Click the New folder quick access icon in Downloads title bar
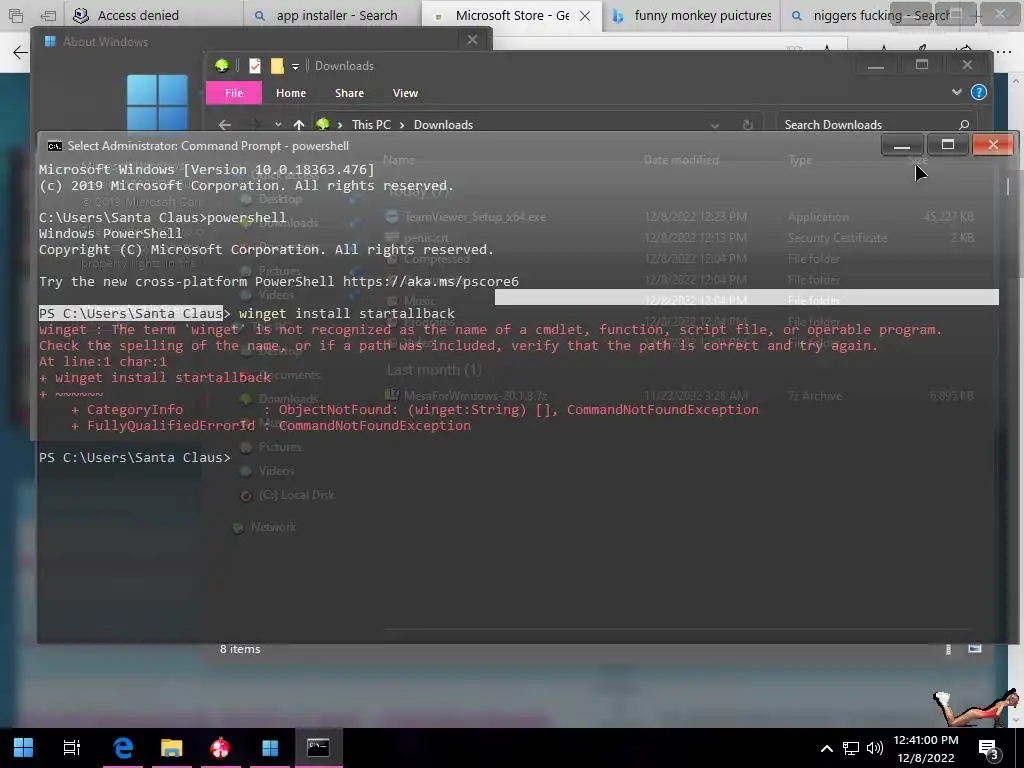1024x768 pixels. click(277, 66)
